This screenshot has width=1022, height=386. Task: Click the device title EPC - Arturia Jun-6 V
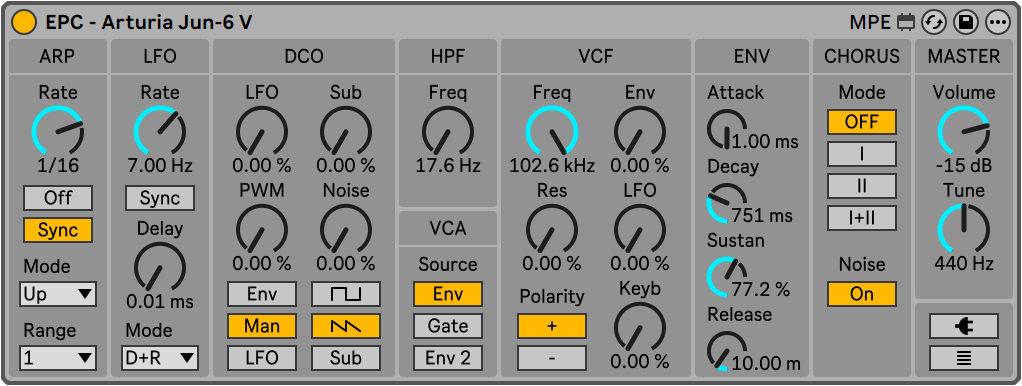pos(149,23)
